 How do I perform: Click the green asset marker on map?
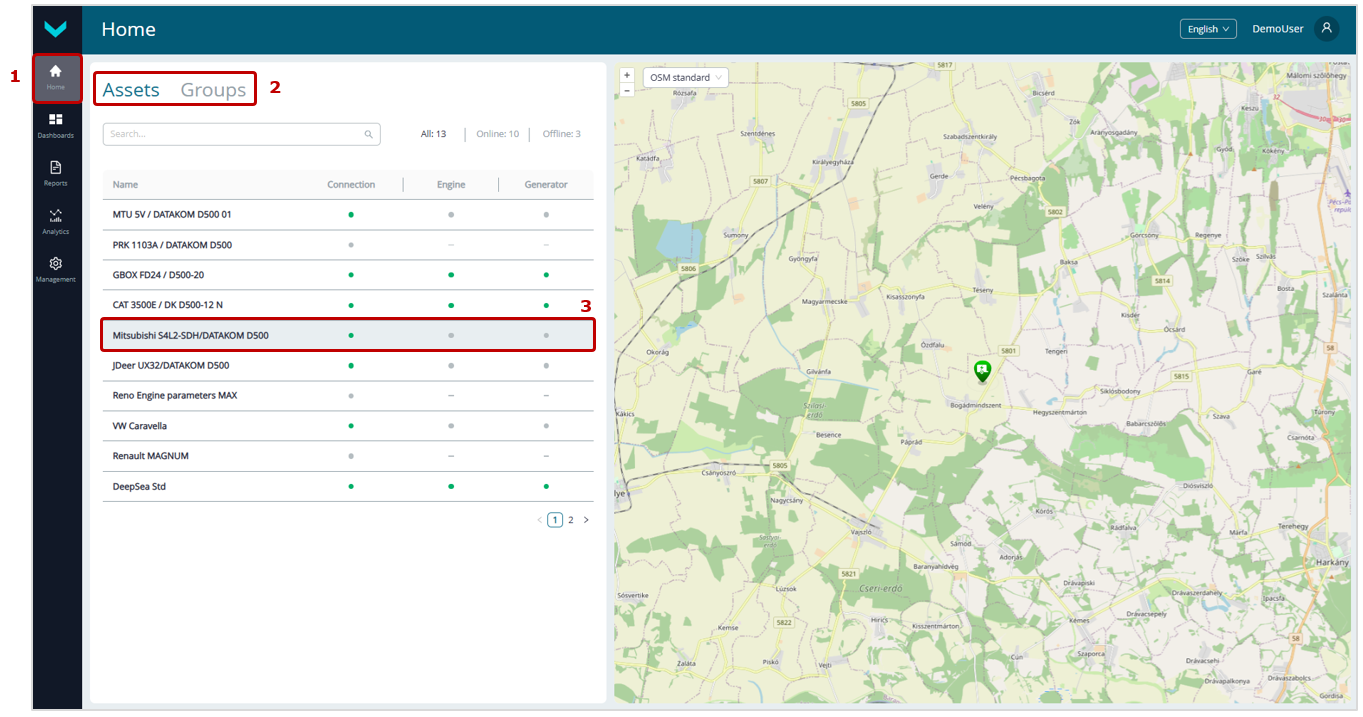click(x=982, y=371)
